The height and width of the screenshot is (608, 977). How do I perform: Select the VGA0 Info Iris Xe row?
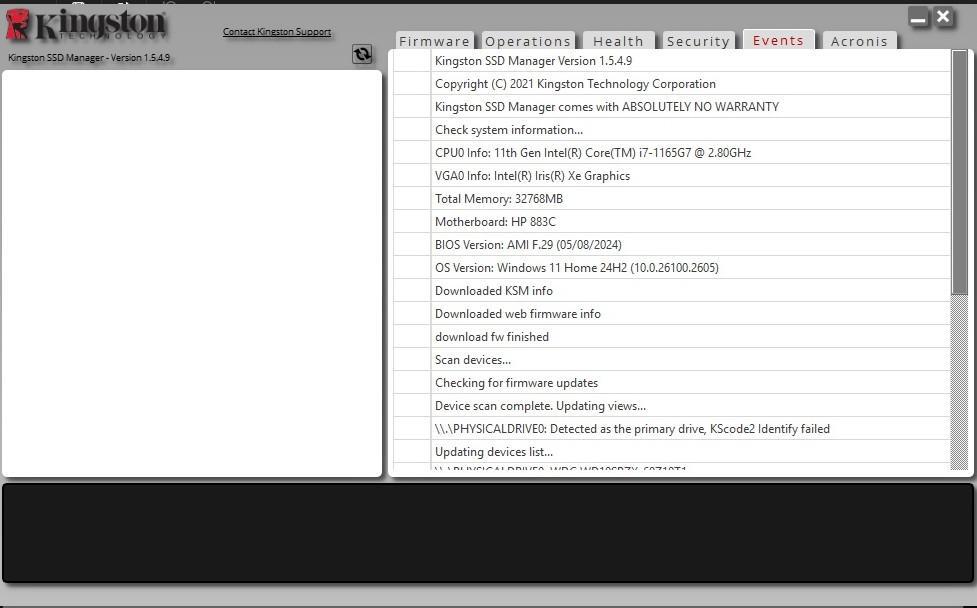[672, 176]
